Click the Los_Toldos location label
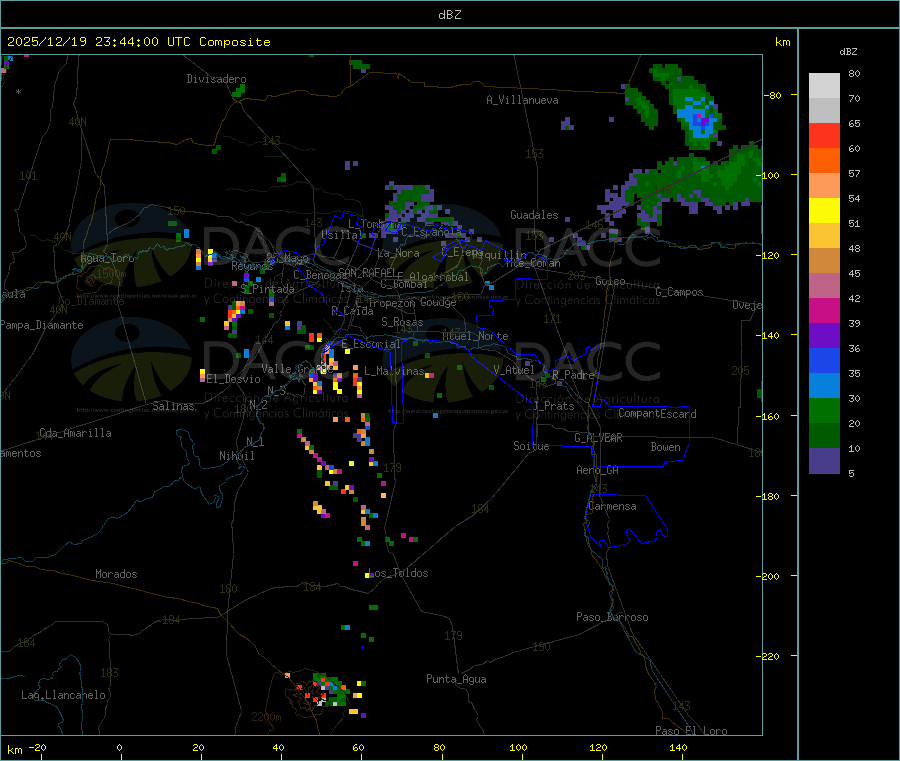This screenshot has width=900, height=761. click(x=399, y=573)
